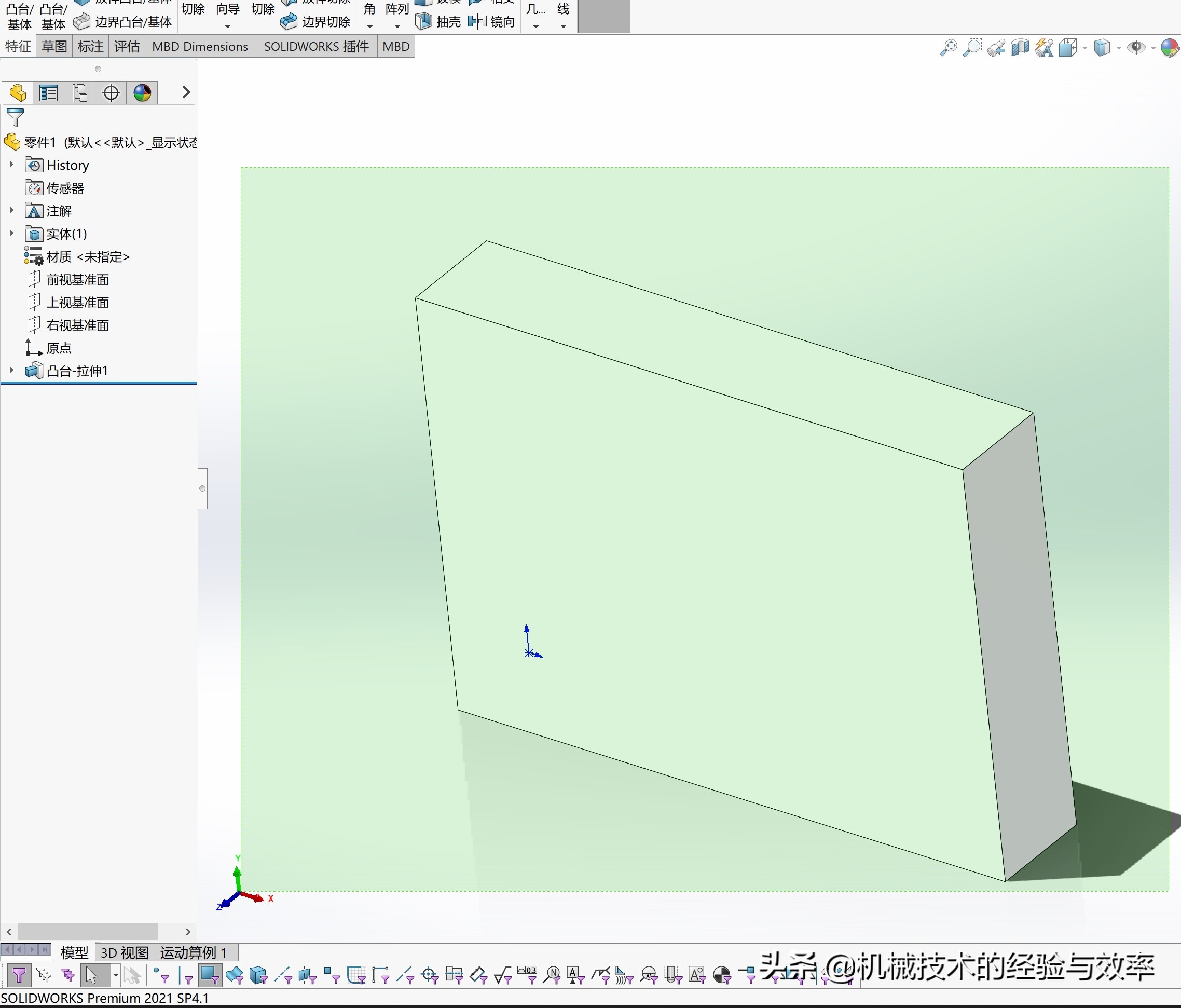Toggle the Filter Faces selection filter

click(209, 975)
